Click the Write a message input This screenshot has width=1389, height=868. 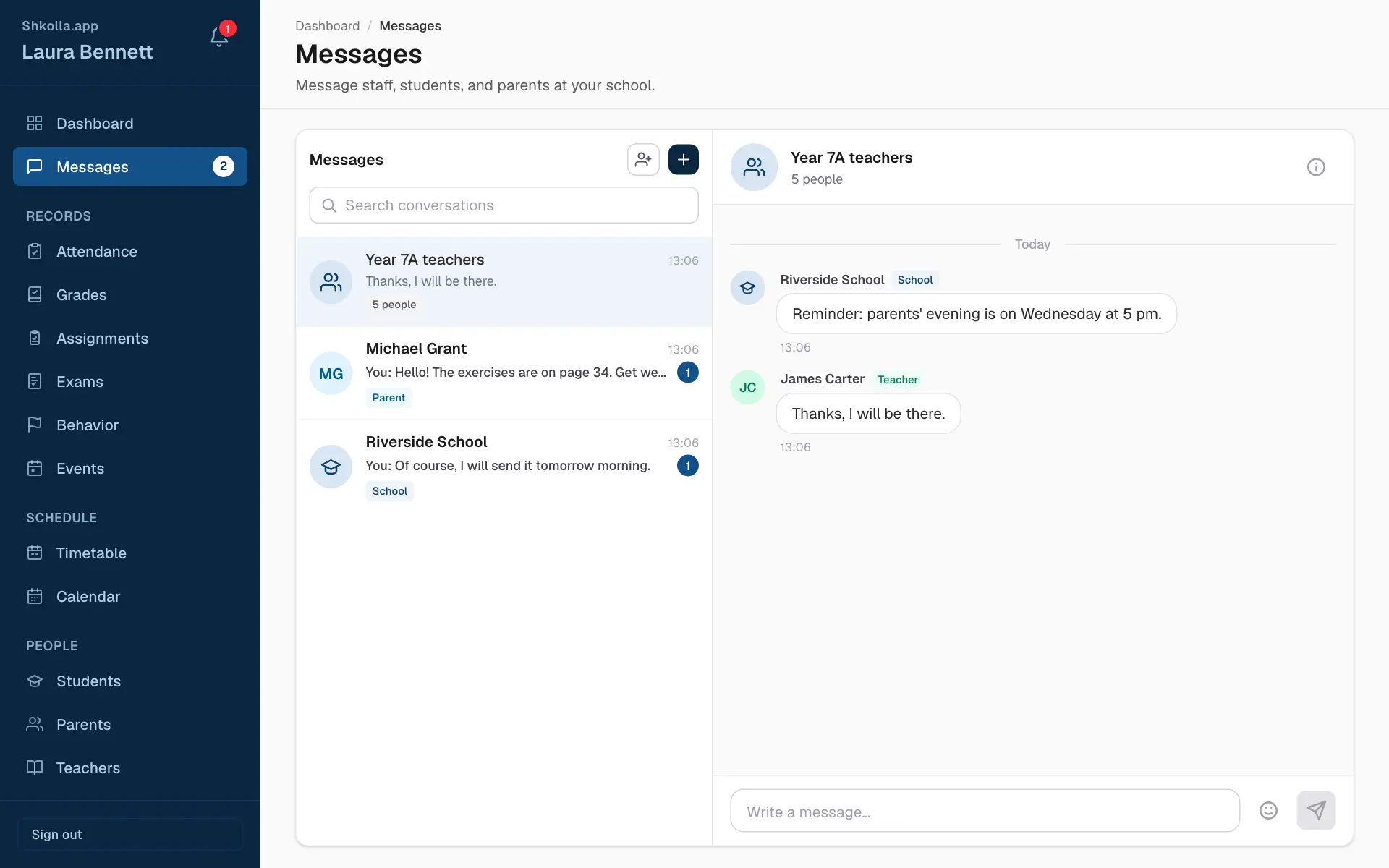(985, 811)
